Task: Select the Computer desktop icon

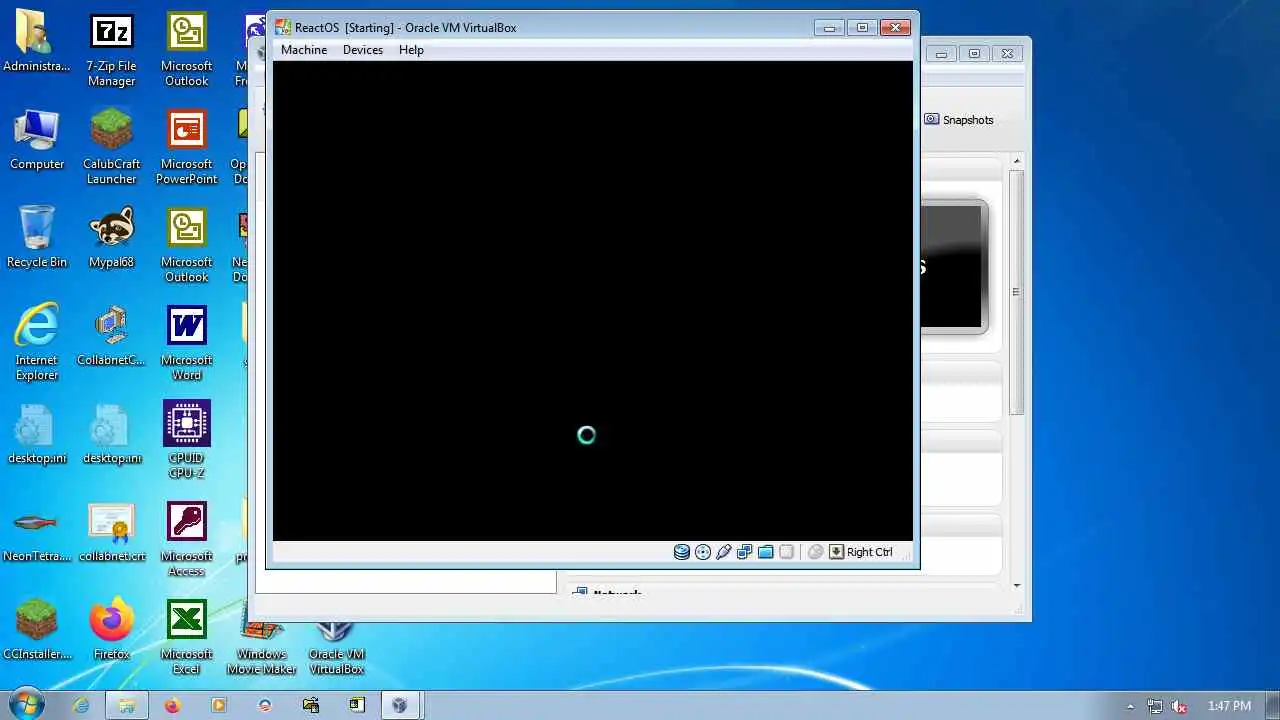Action: 37,140
